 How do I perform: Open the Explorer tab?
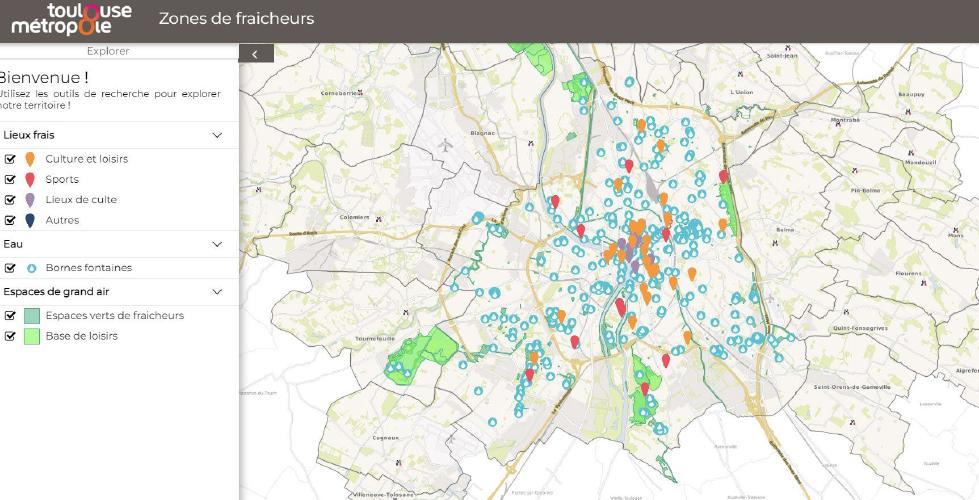tap(108, 51)
